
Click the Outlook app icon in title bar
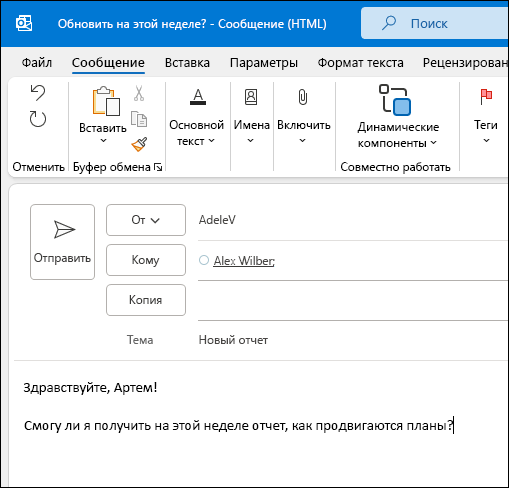[x=24, y=23]
